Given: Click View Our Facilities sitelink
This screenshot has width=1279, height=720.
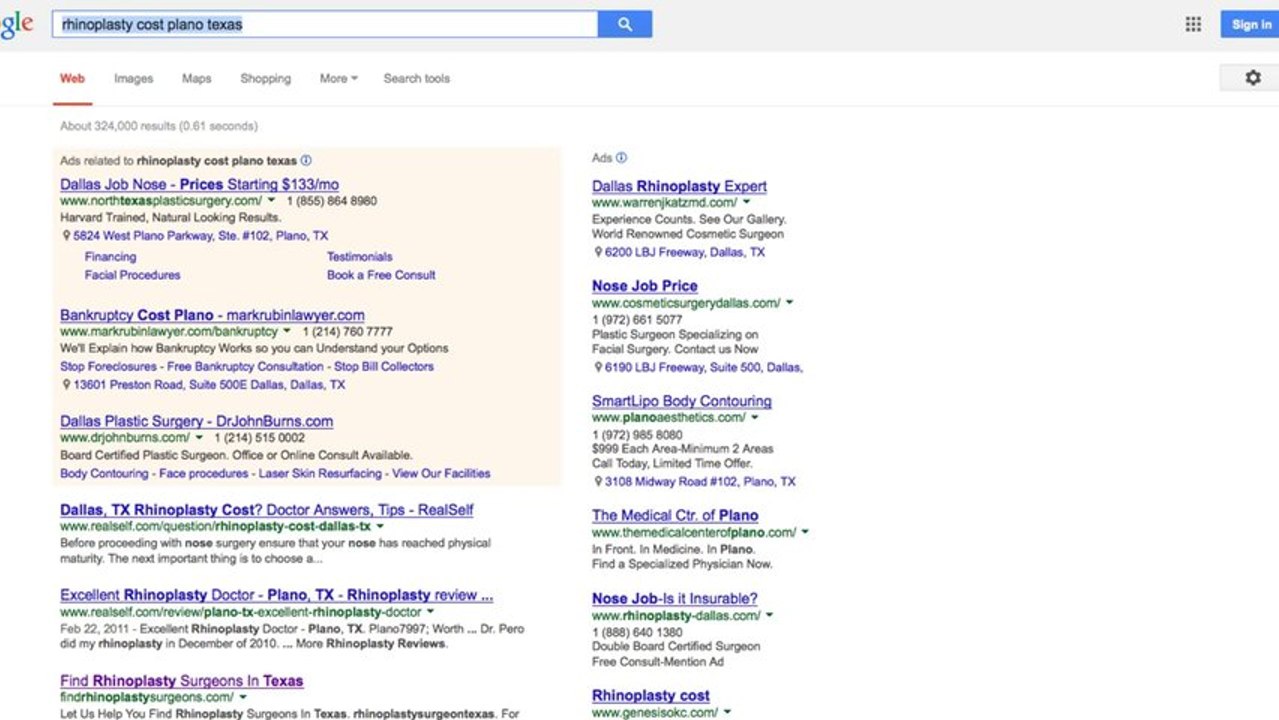Looking at the screenshot, I should coord(441,474).
